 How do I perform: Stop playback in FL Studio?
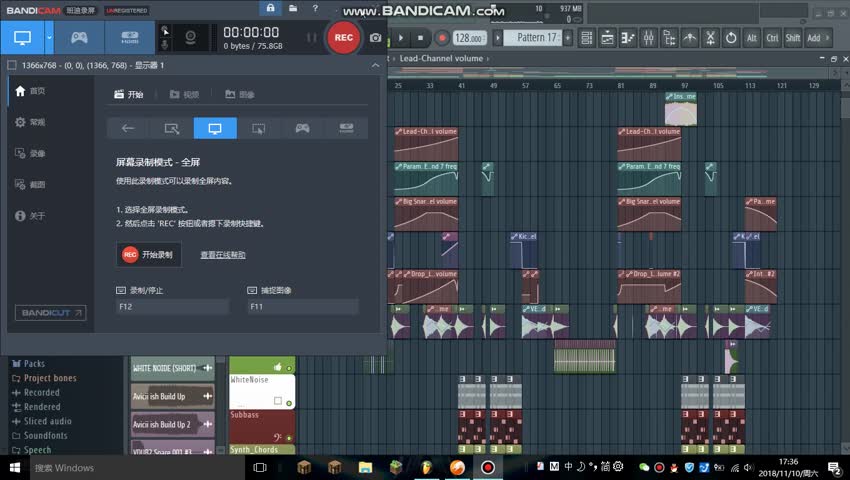click(x=420, y=38)
